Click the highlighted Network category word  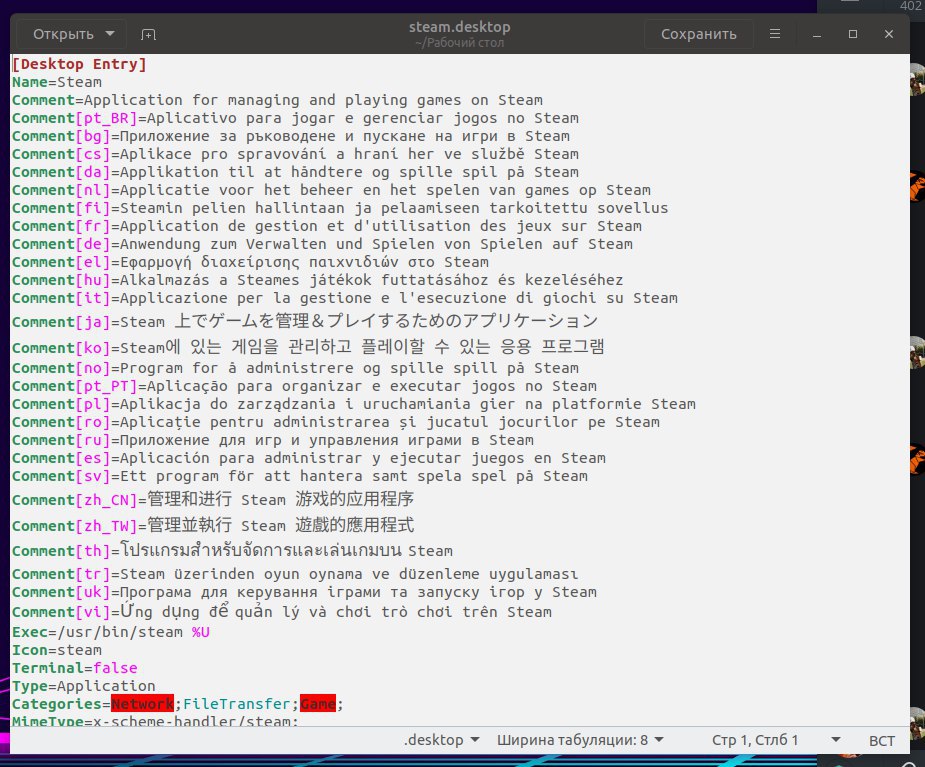(x=142, y=704)
